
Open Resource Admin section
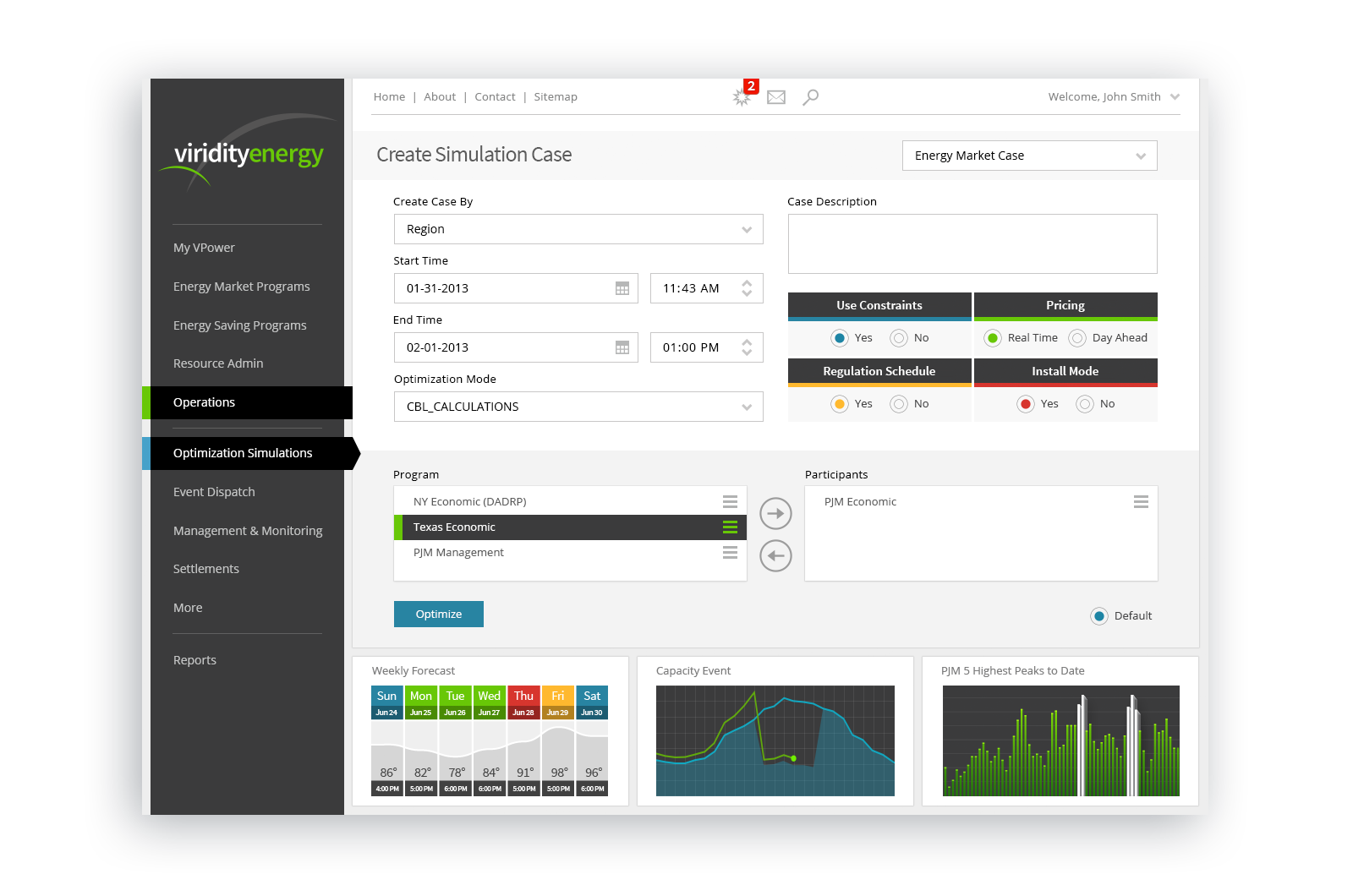click(218, 363)
